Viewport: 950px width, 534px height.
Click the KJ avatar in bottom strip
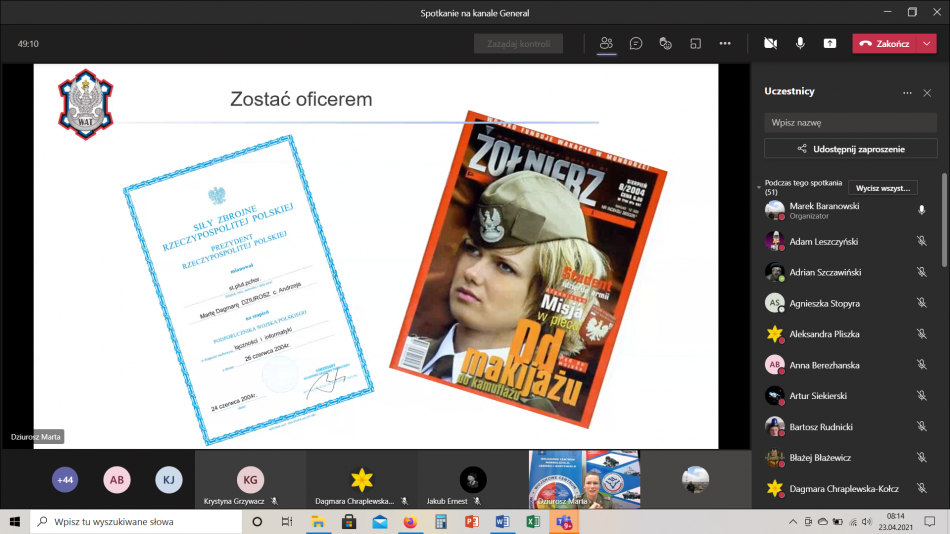(x=168, y=480)
